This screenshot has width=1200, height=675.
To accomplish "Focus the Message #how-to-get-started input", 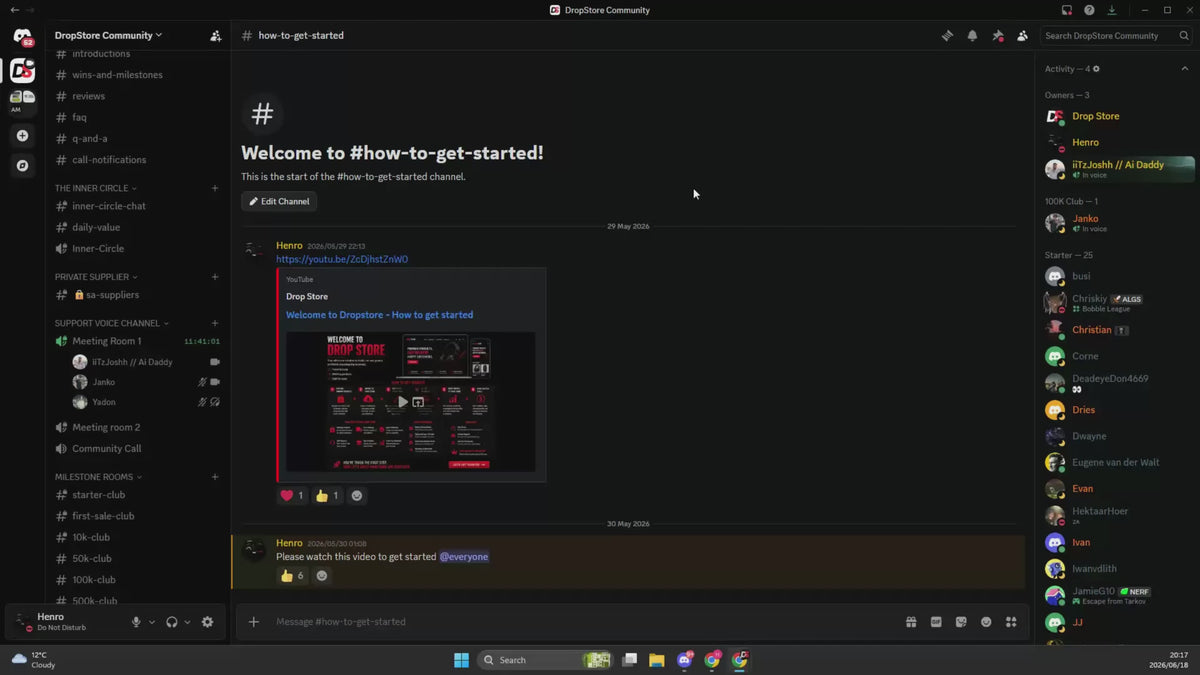I will pyautogui.click(x=585, y=622).
